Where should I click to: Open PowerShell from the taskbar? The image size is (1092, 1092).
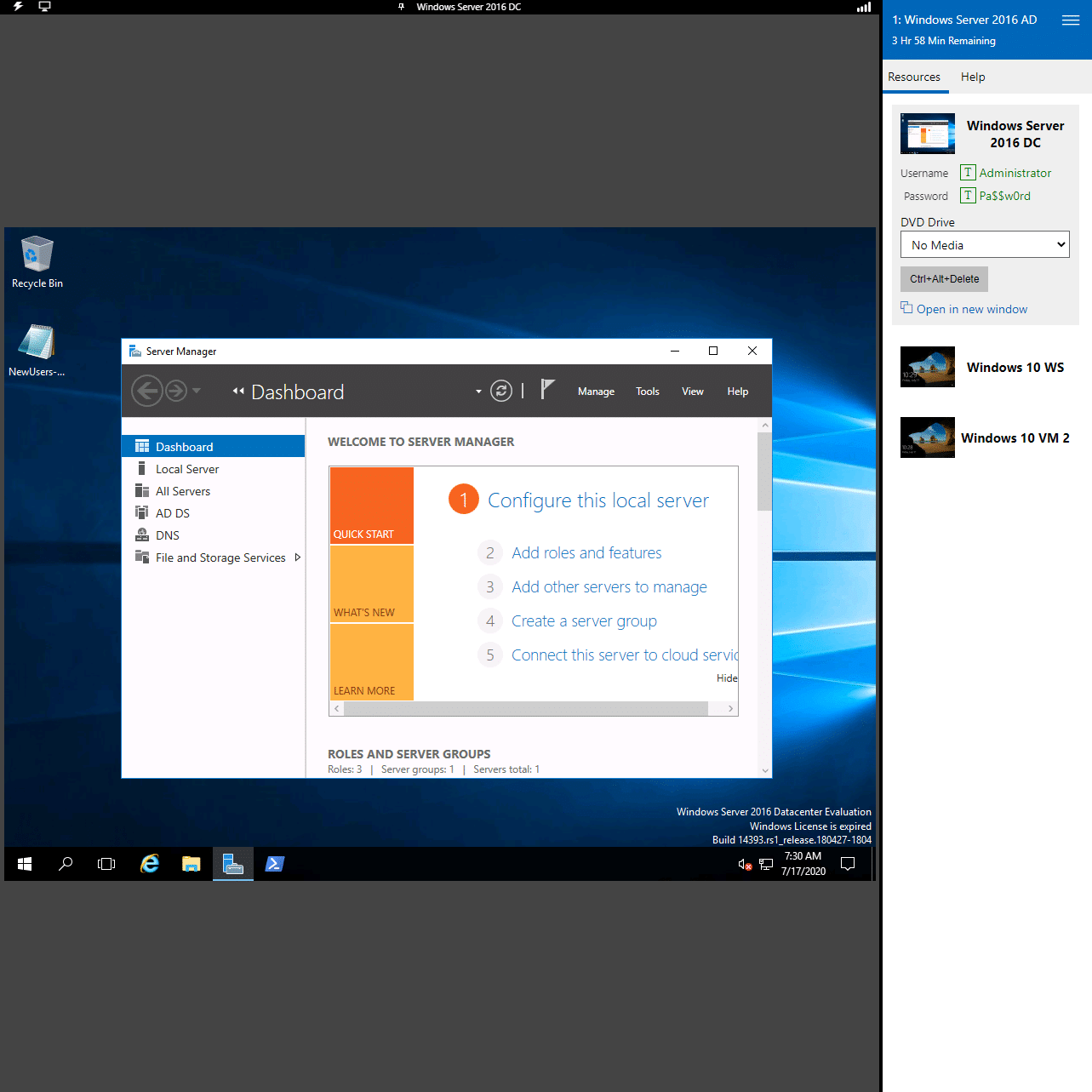click(x=274, y=864)
